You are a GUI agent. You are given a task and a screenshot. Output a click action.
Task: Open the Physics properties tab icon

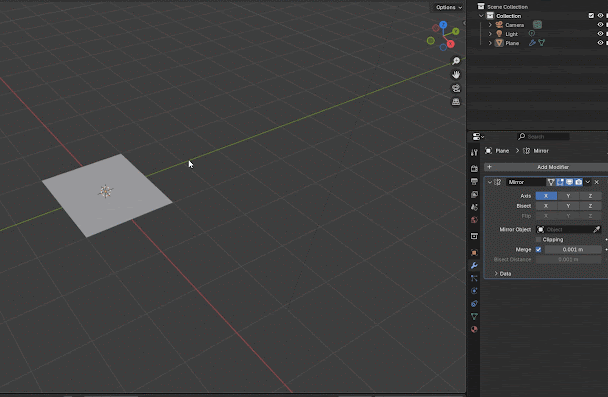[x=474, y=291]
